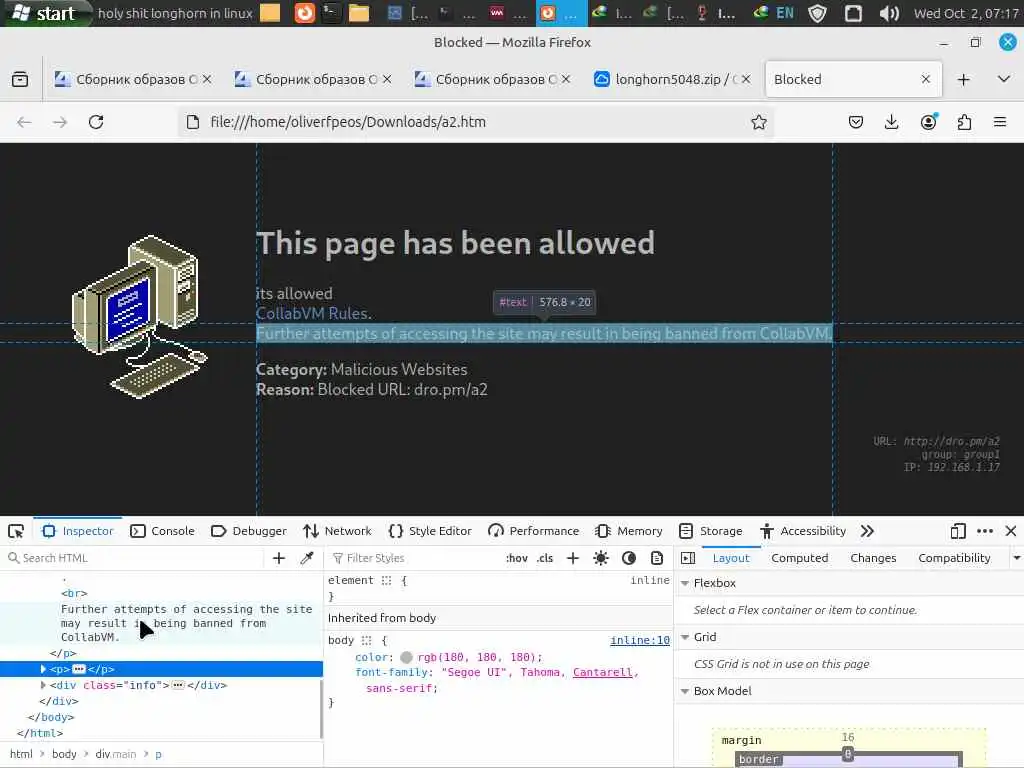Collapse the Grid section
Image resolution: width=1024 pixels, height=768 pixels.
tap(685, 637)
